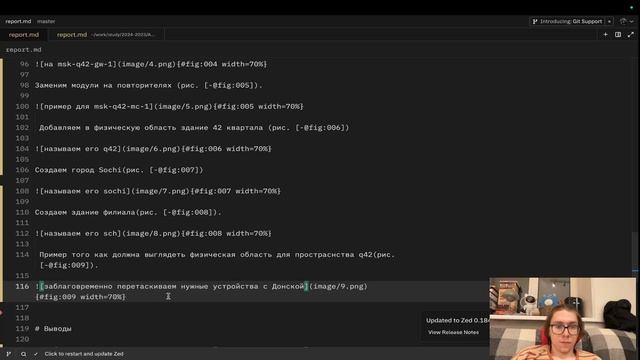The height and width of the screenshot is (360, 640).
Task: Zoom the pane with expand arrows icon
Action: [631, 35]
